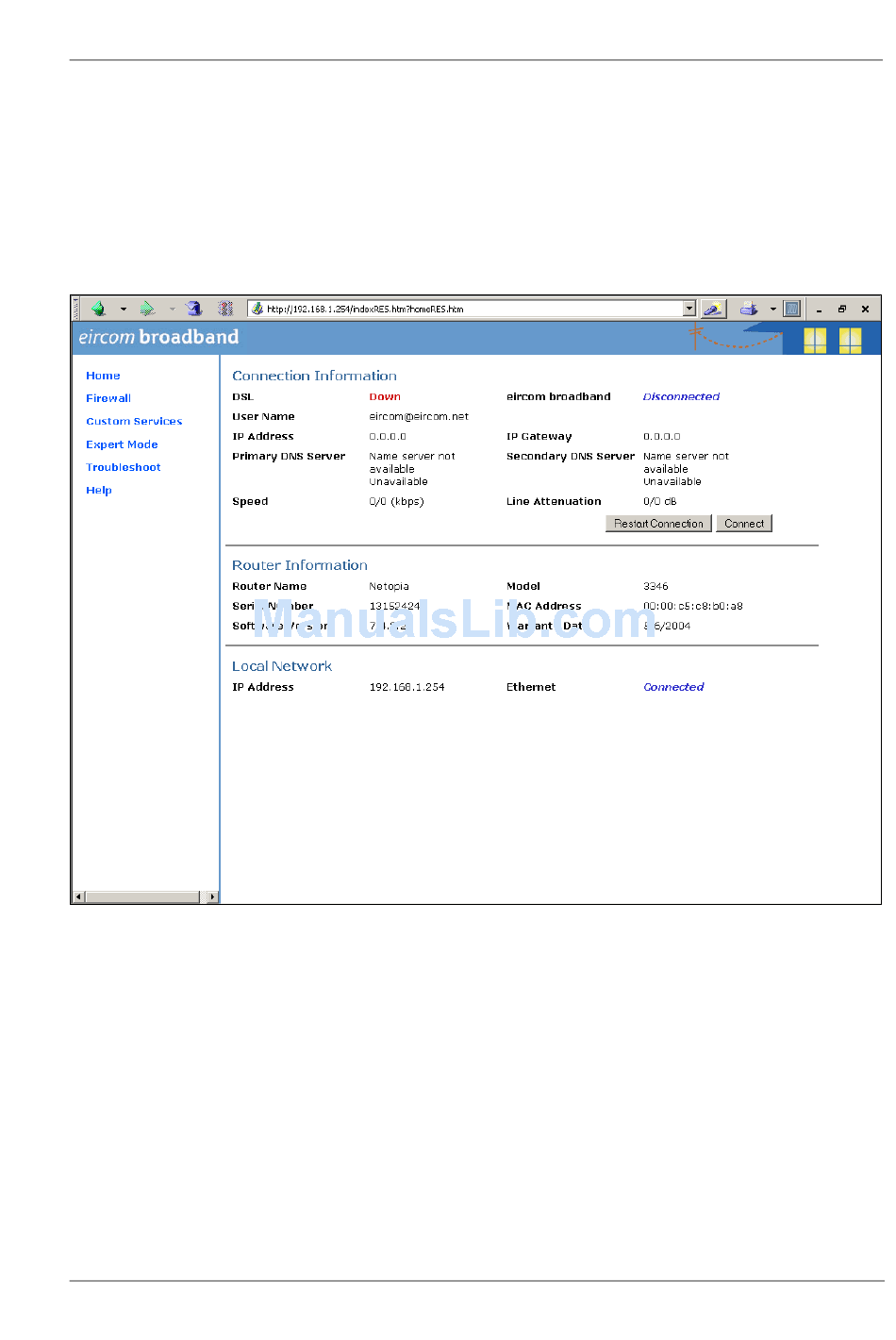Switch to Expert Mode
896x1340 pixels.
point(122,444)
